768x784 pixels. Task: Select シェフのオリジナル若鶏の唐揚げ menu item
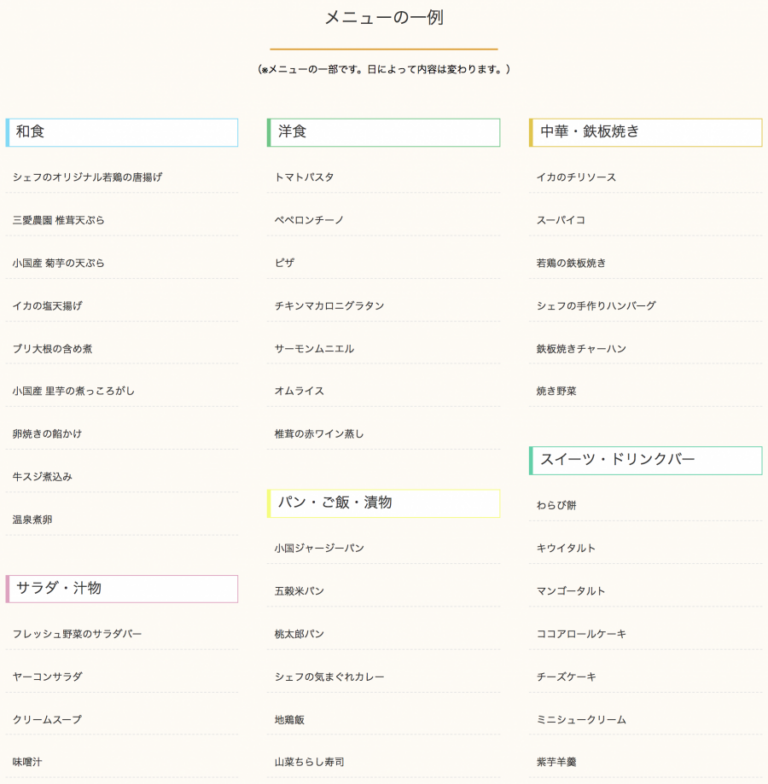coord(87,177)
